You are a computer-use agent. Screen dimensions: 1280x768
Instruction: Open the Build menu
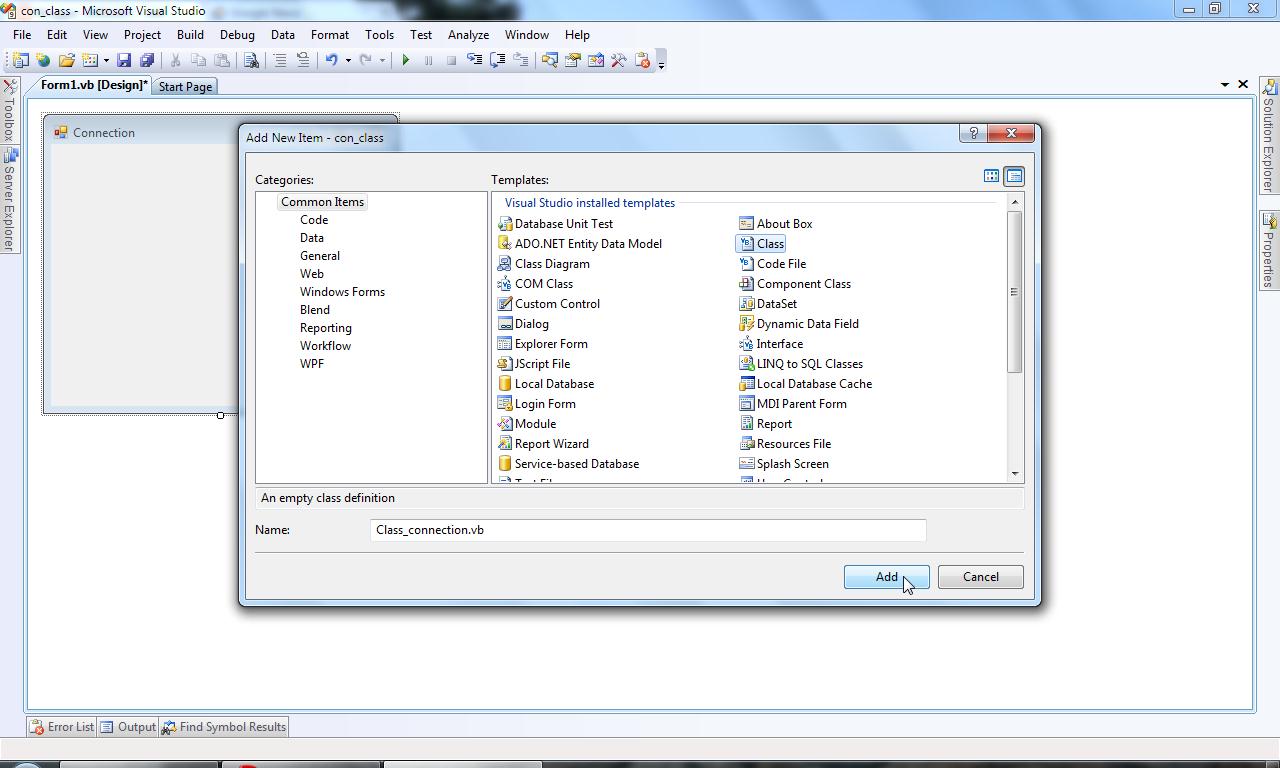click(x=190, y=34)
